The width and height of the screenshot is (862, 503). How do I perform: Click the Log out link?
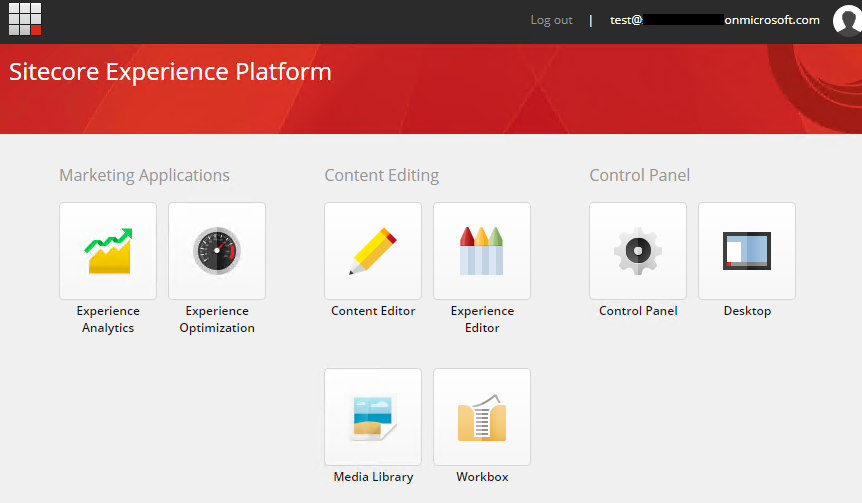(x=551, y=20)
